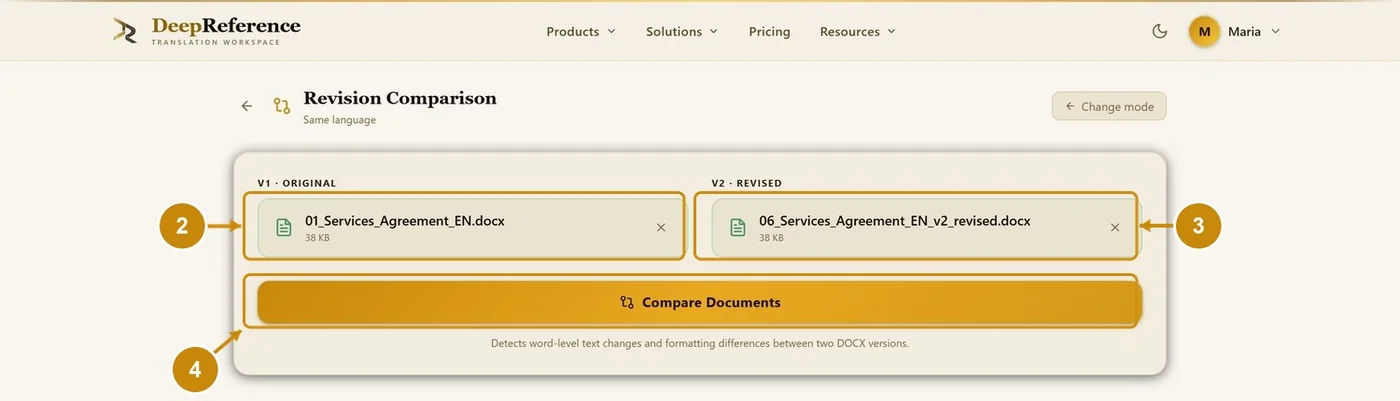
Task: Click the DeepReference logo icon
Action: (x=125, y=31)
